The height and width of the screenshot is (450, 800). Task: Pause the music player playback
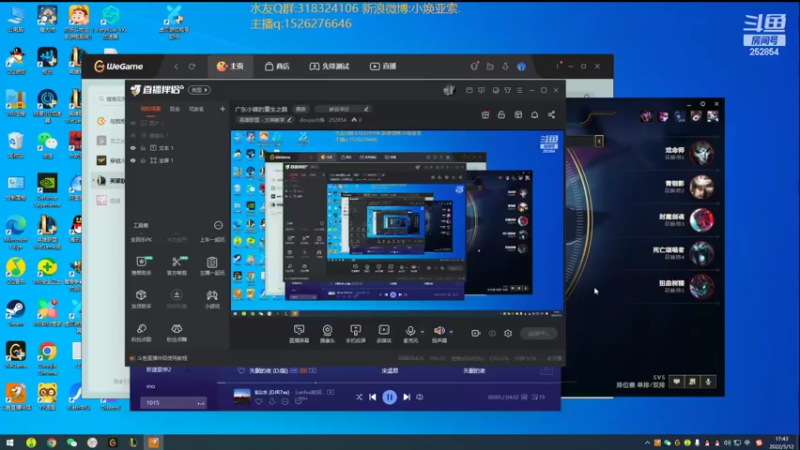pyautogui.click(x=389, y=397)
